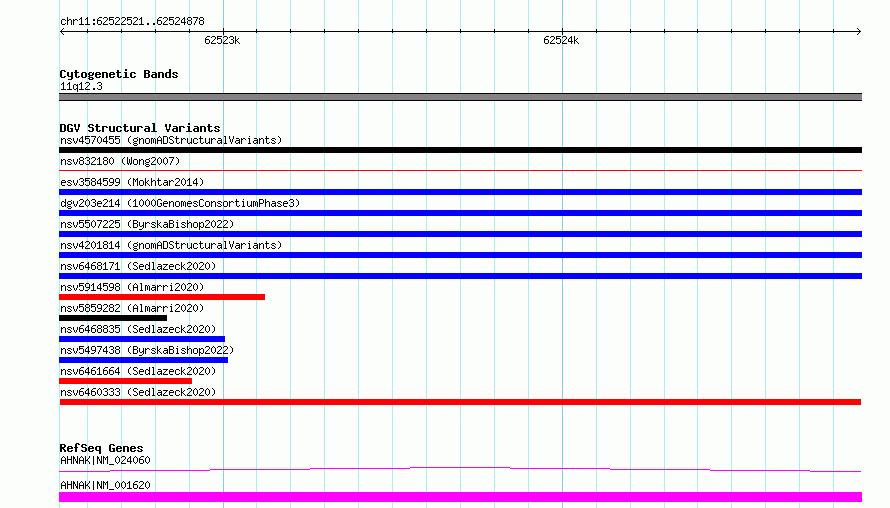
Task: Open variant nsv4201814 (gnomADStructuralVariants) label
Action: pos(171,245)
